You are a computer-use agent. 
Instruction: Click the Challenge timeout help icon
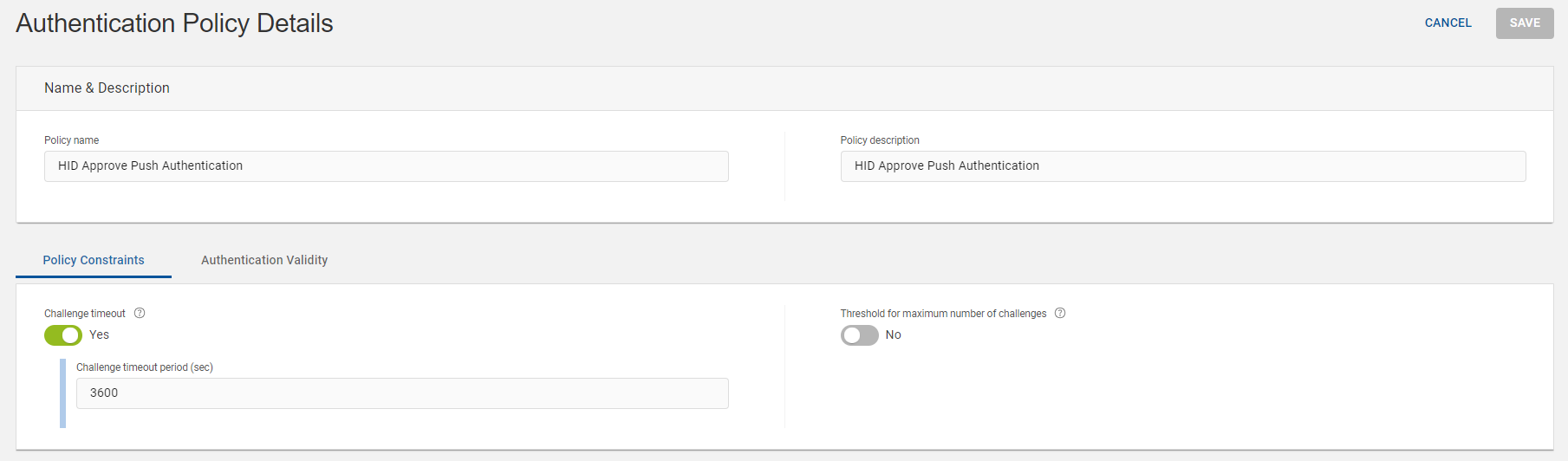(x=140, y=314)
